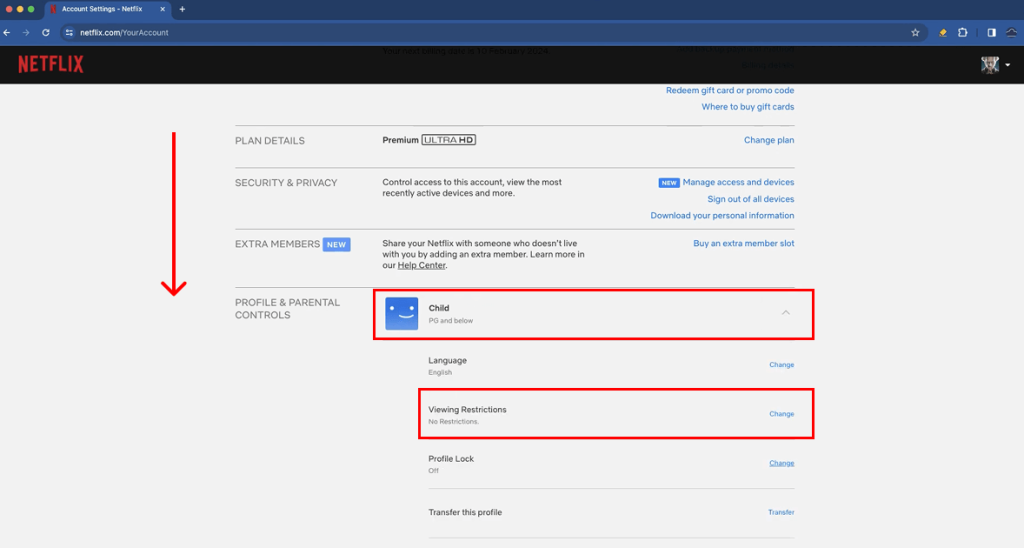1024x548 pixels.
Task: Click the Child profile name
Action: pyautogui.click(x=439, y=308)
